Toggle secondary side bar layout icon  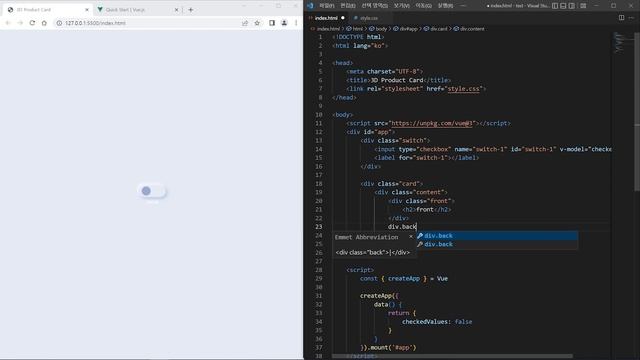click(572, 6)
